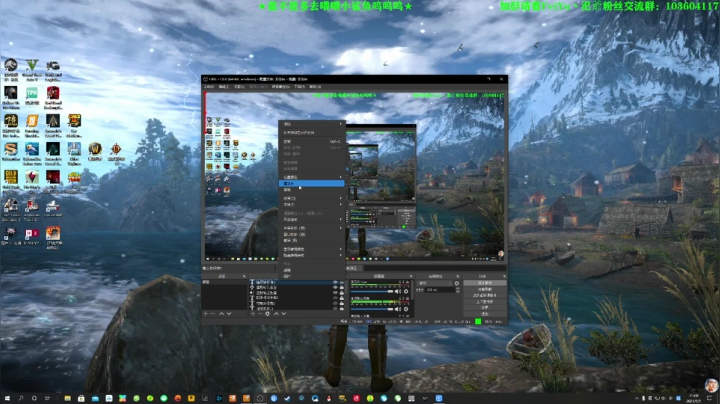Pop out the Audio Mixer dock header icon
Screen dimensions: 720x404
click(x=411, y=276)
